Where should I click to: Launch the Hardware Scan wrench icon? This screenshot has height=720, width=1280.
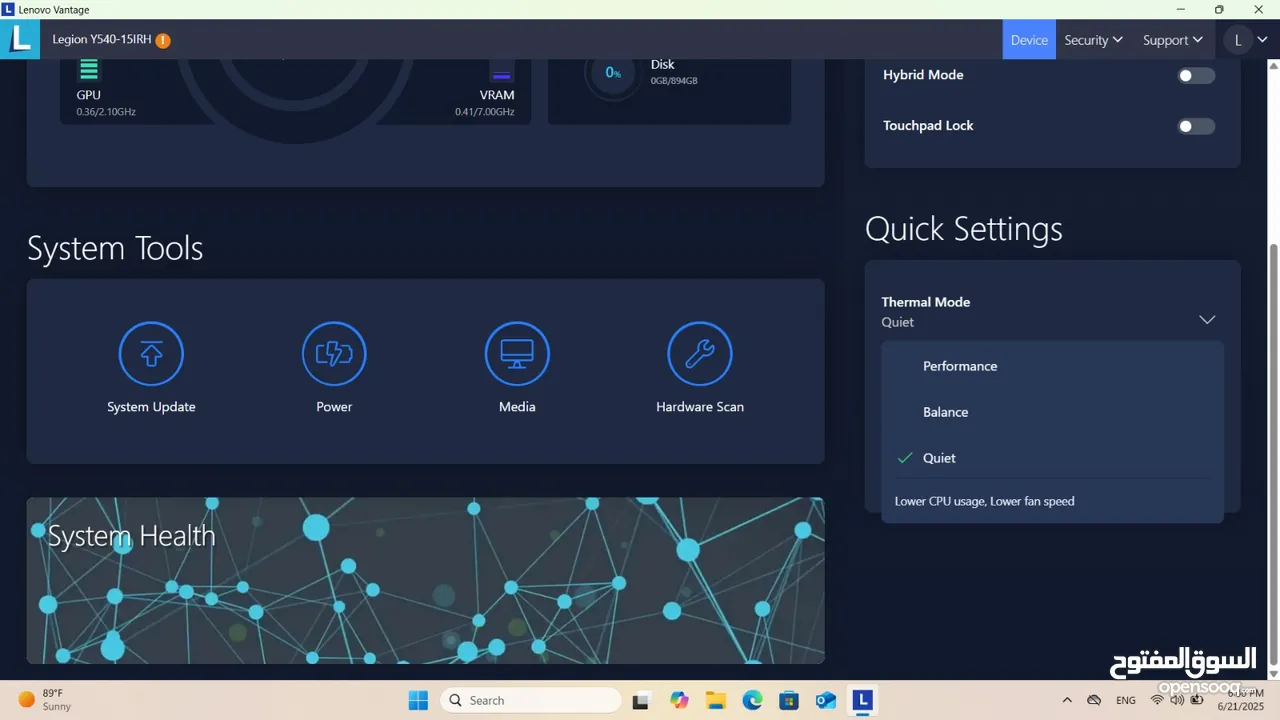coord(700,353)
